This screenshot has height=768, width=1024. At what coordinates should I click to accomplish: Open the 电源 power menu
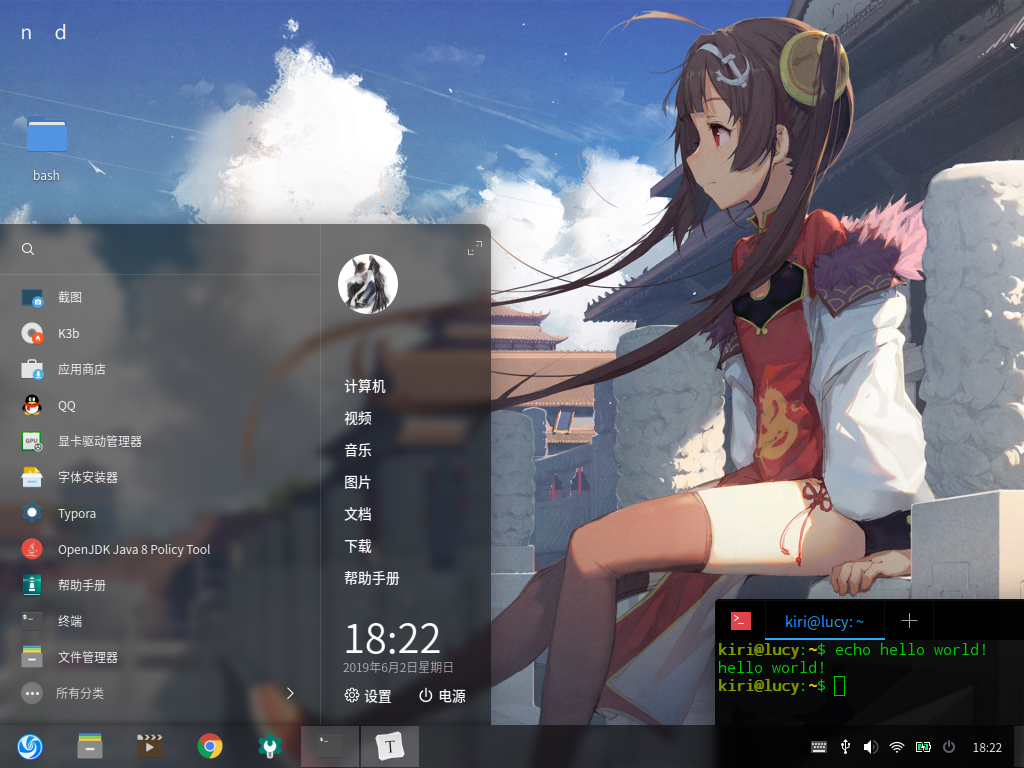coord(441,696)
